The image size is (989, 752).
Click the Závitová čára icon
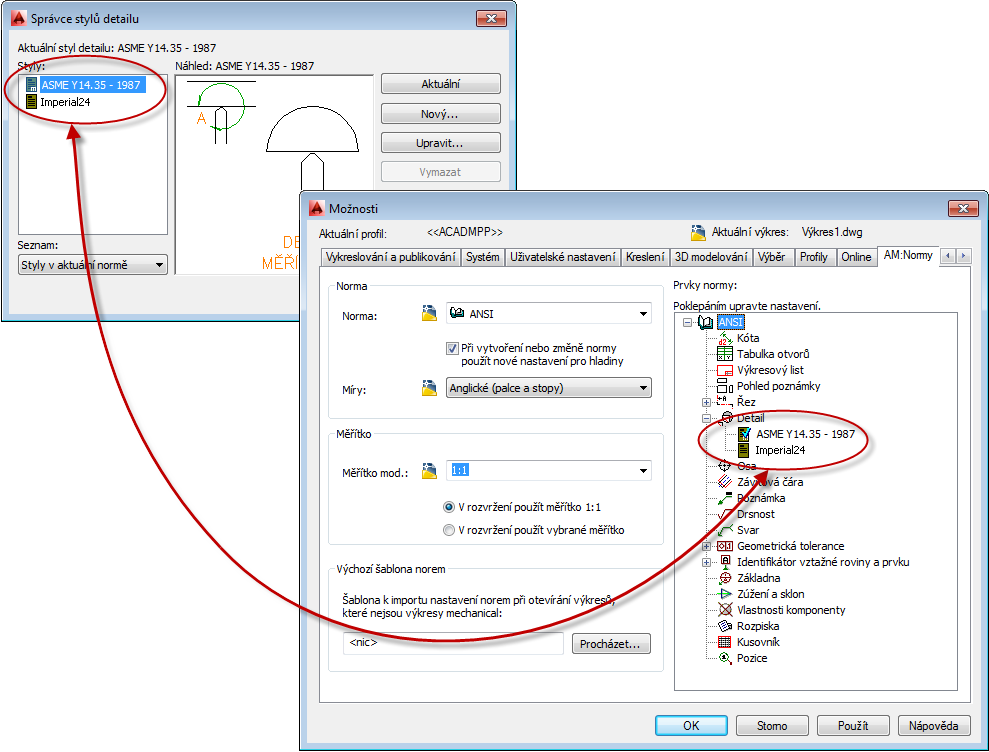coord(725,482)
